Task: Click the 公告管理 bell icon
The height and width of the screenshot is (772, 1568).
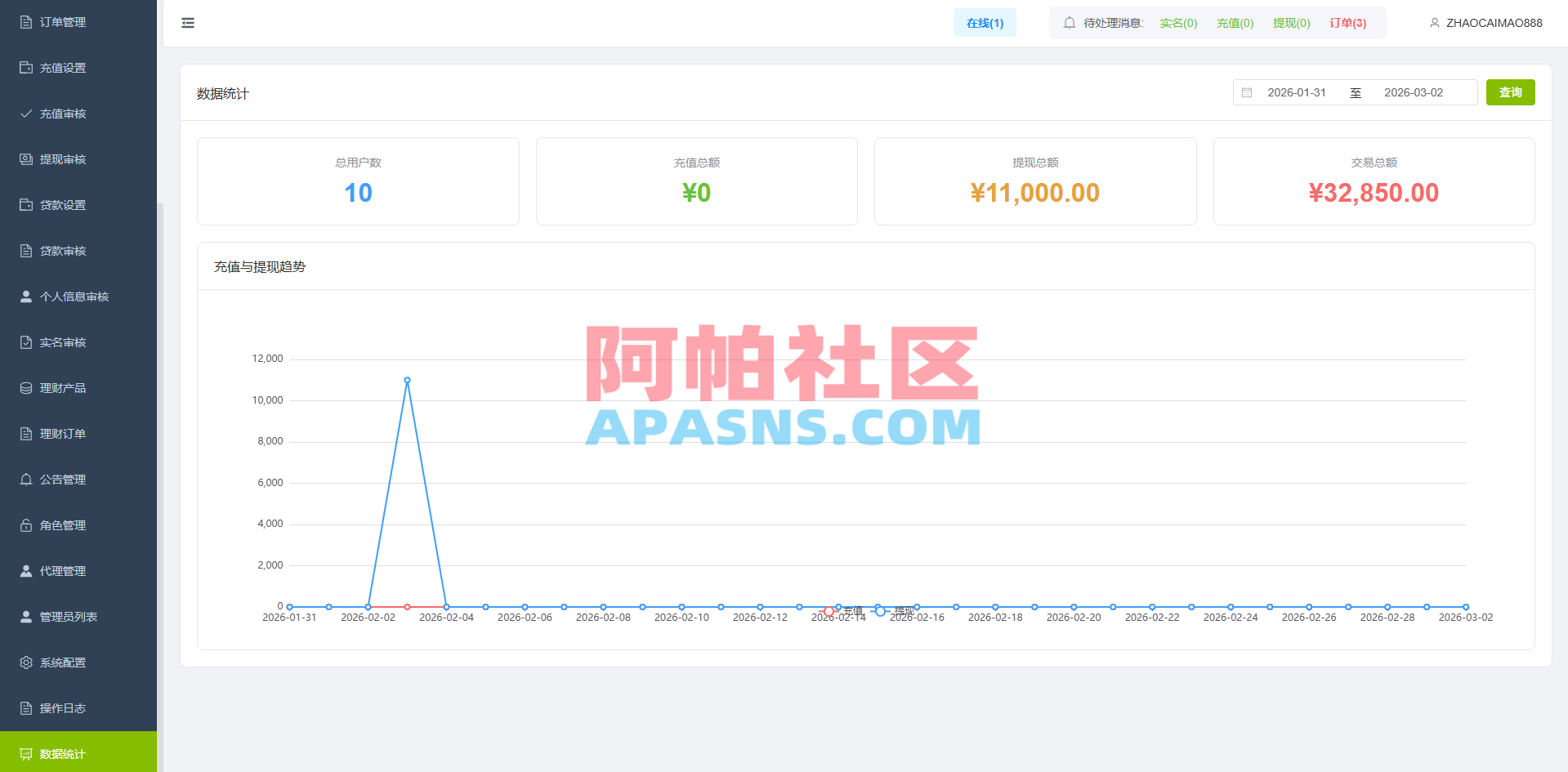Action: [26, 480]
